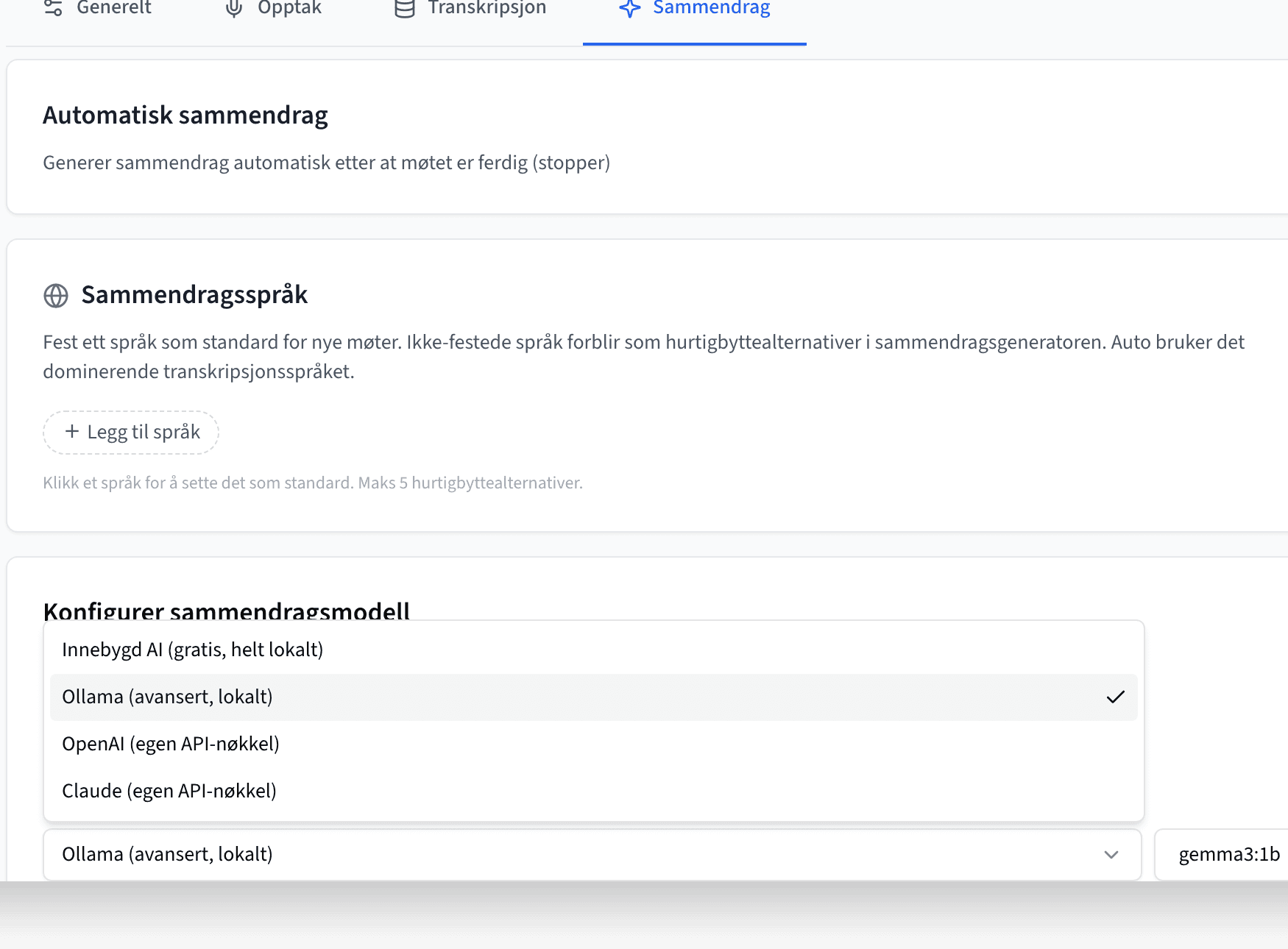Open the gemma3:1b model selector
Image resolution: width=1288 pixels, height=949 pixels.
1222,855
